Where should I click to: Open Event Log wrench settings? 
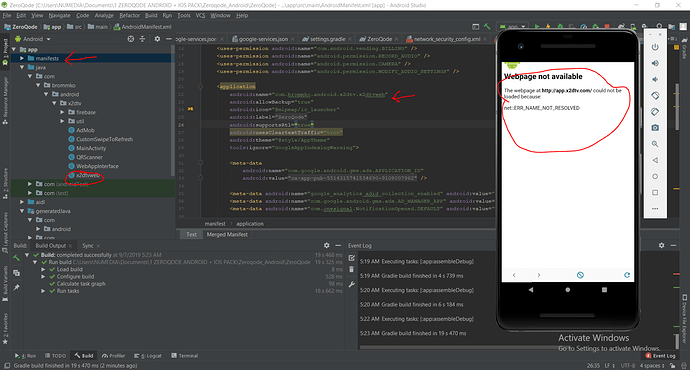tap(352, 285)
